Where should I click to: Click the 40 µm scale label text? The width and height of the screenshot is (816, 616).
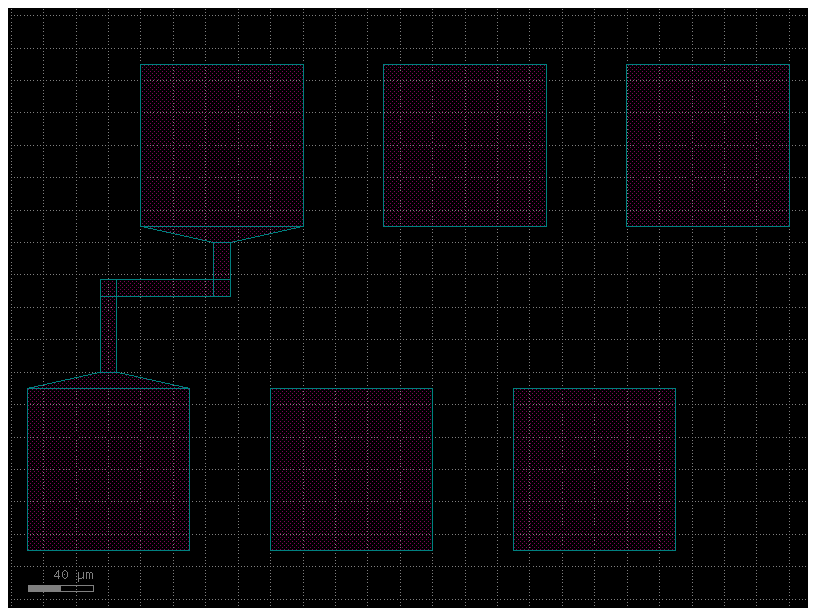tap(72, 575)
